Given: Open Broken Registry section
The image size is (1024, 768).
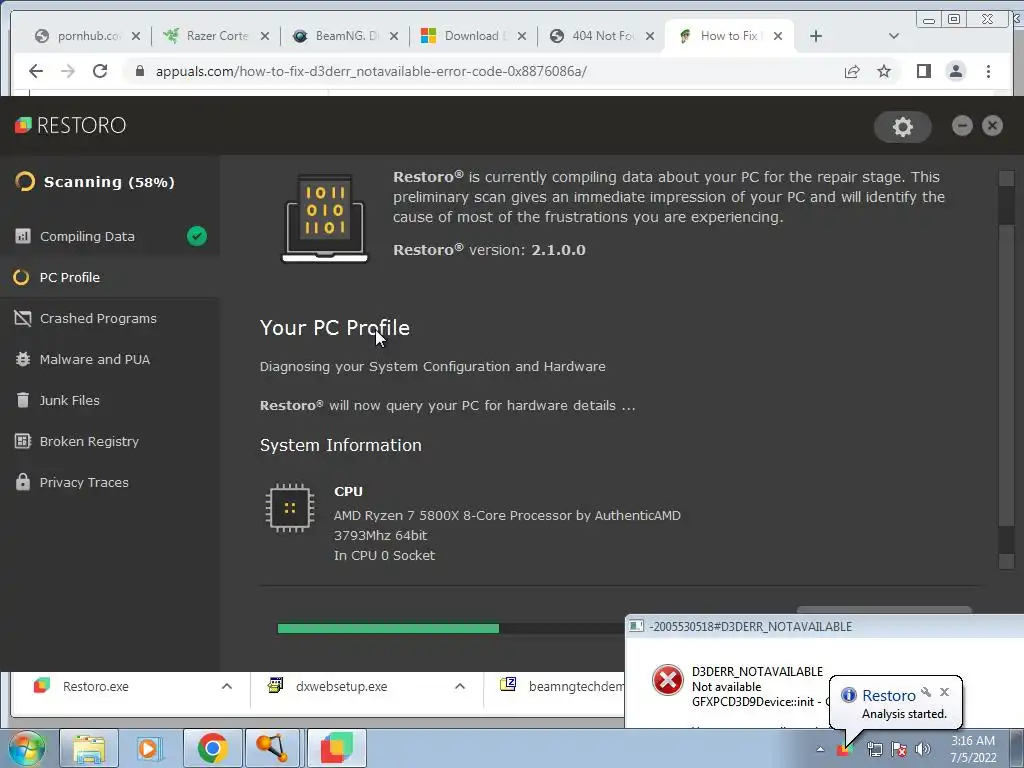Looking at the screenshot, I should pyautogui.click(x=110, y=441).
